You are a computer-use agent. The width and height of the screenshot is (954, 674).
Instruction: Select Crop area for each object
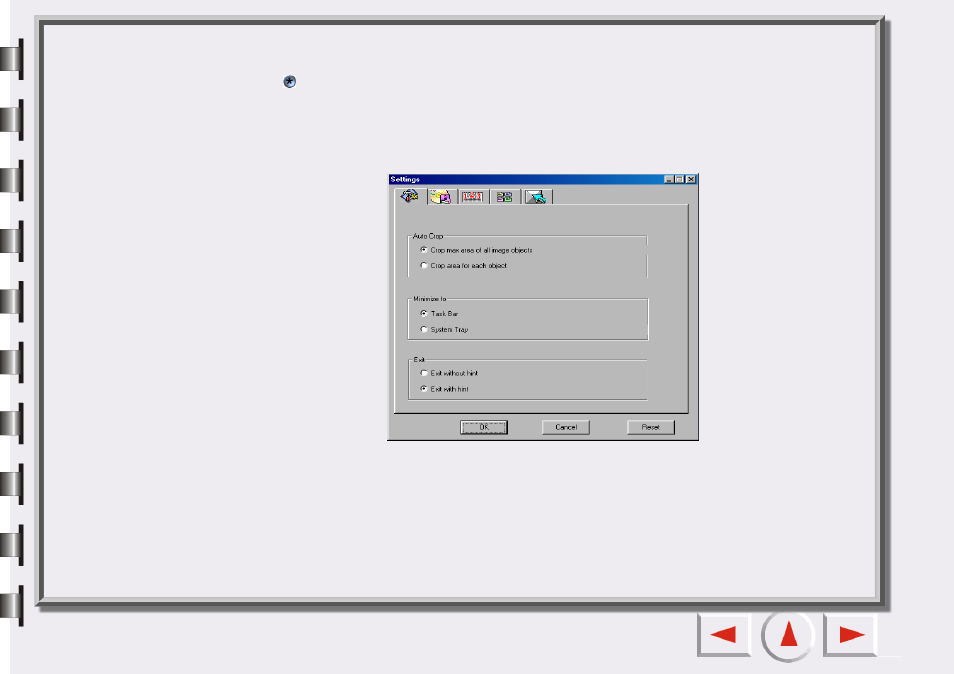click(x=464, y=266)
